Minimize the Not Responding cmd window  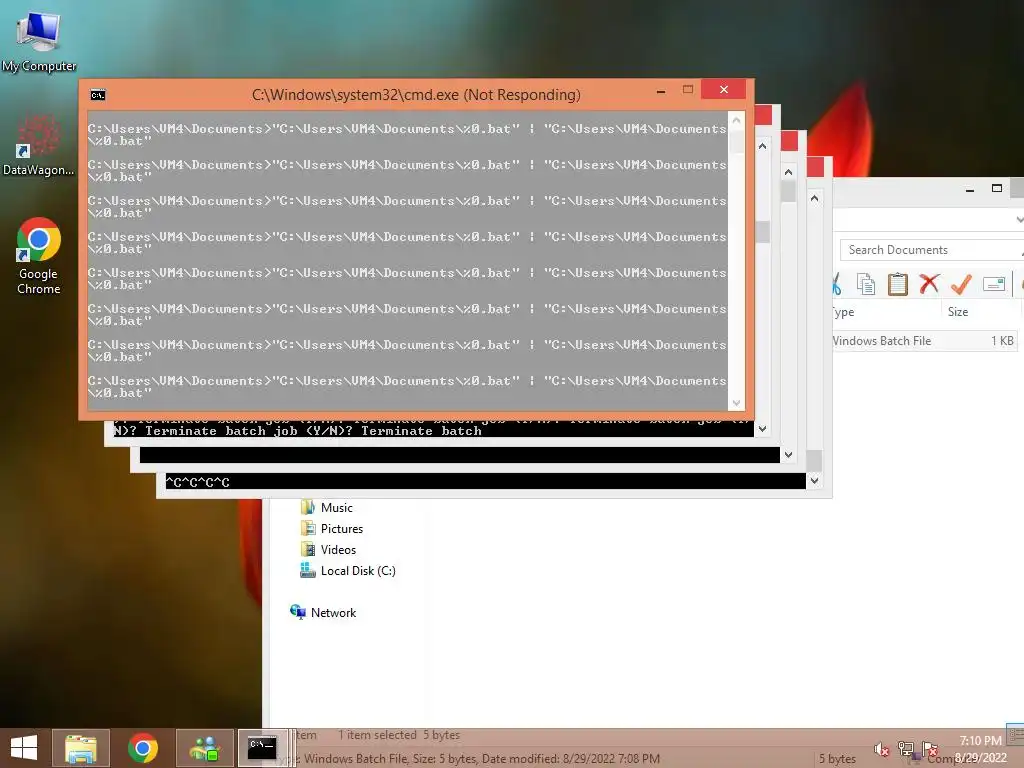point(661,91)
